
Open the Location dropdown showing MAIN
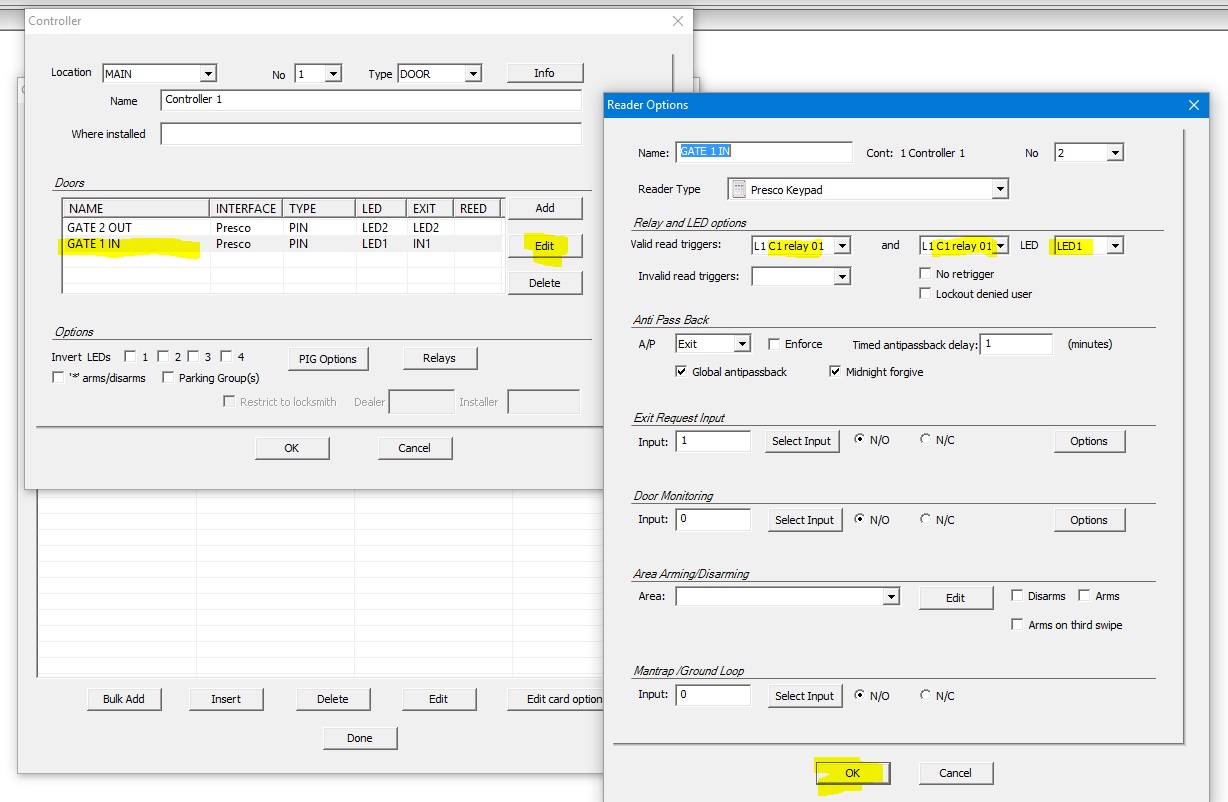click(x=208, y=73)
